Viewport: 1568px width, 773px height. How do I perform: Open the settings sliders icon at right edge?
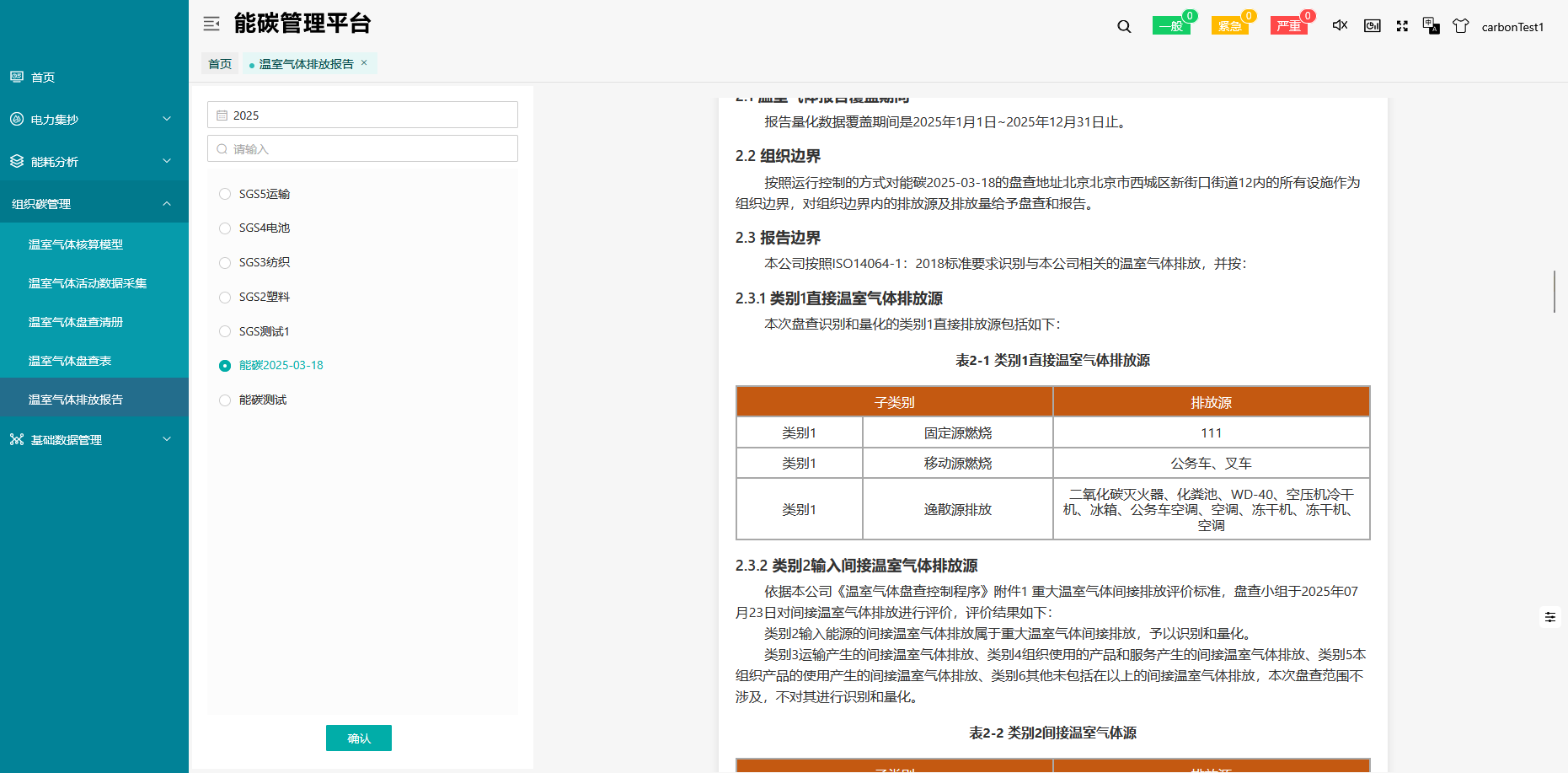tap(1549, 617)
